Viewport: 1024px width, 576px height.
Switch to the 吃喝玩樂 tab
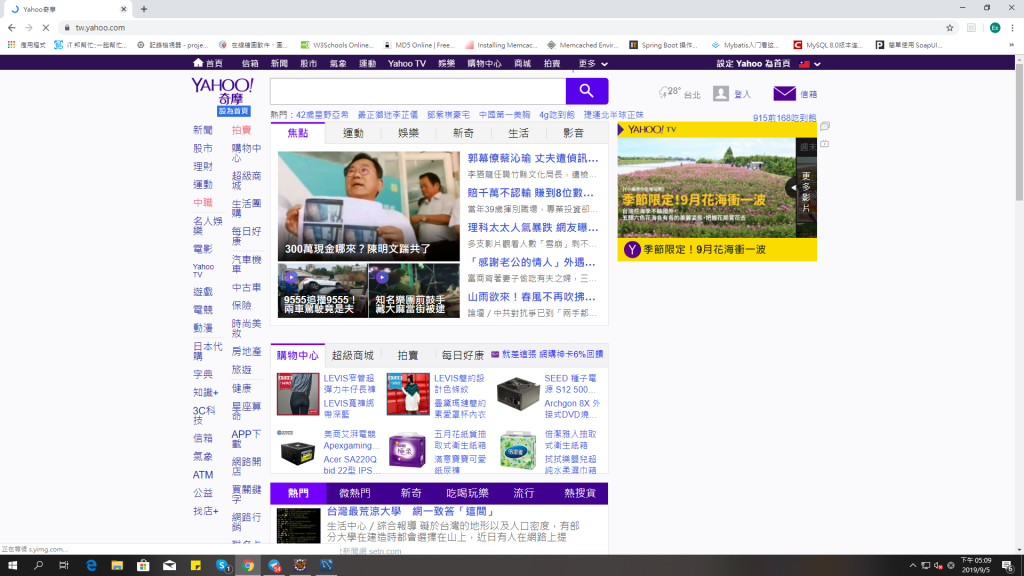468,493
